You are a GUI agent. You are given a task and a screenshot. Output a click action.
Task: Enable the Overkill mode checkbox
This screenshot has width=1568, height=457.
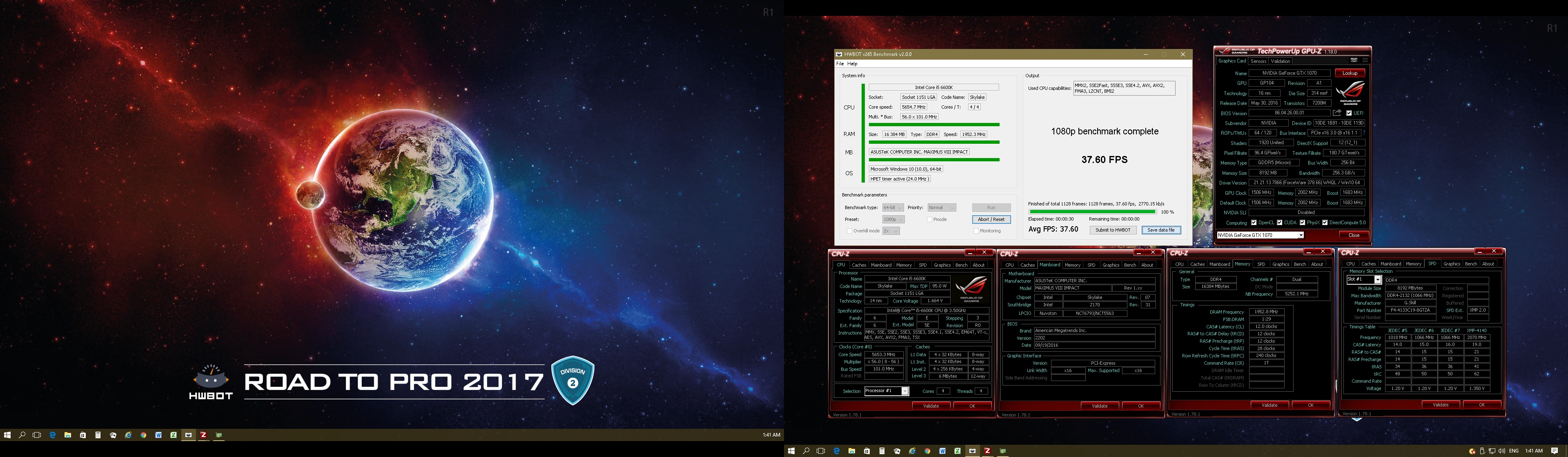click(x=849, y=231)
